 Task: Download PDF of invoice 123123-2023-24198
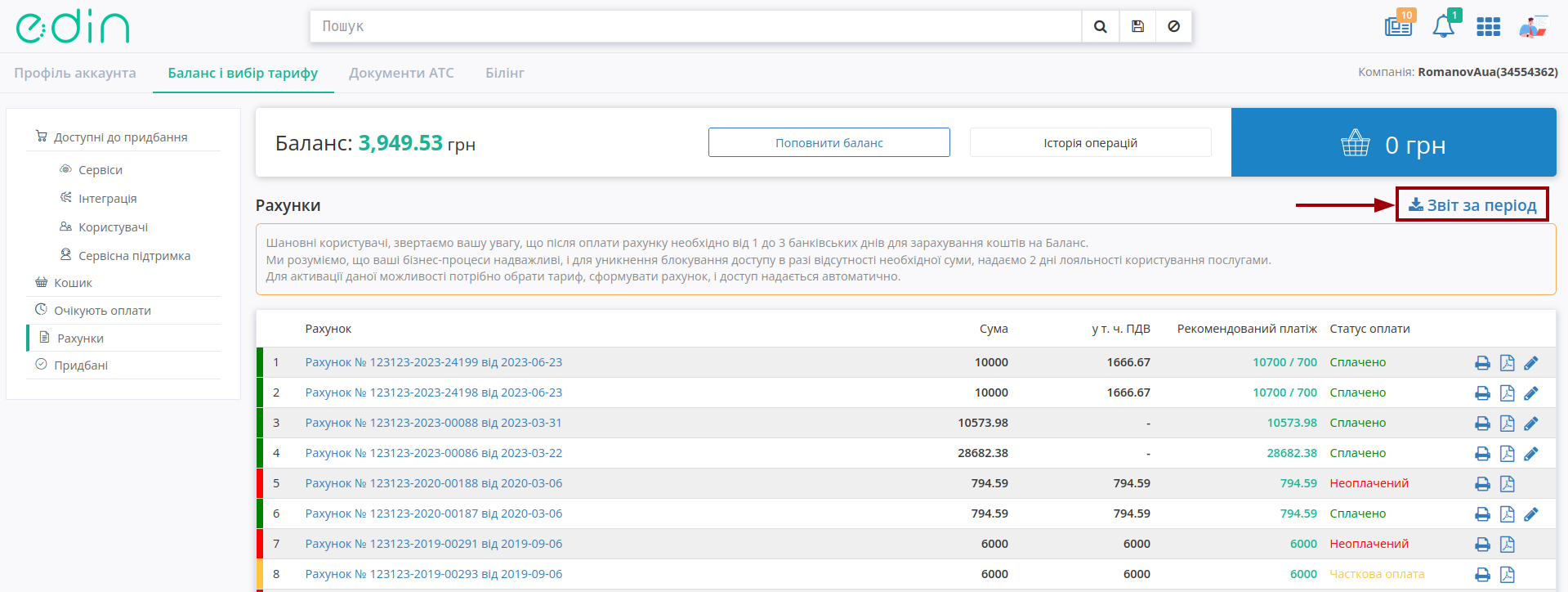1508,393
